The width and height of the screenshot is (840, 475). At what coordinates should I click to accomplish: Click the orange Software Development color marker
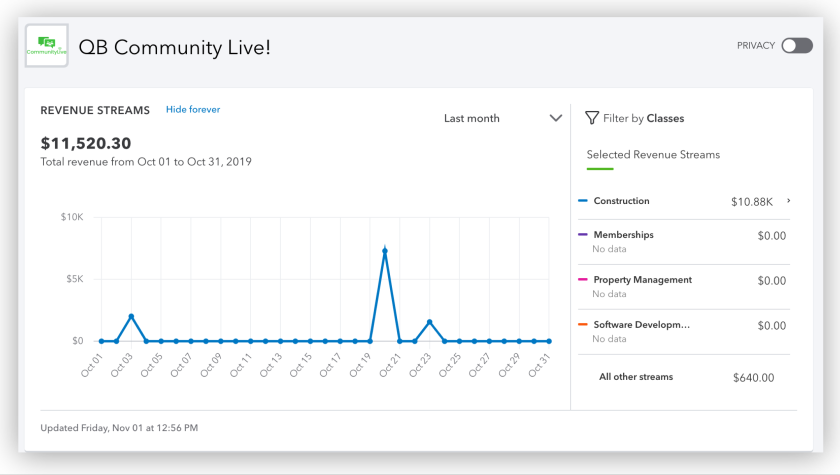click(x=583, y=325)
